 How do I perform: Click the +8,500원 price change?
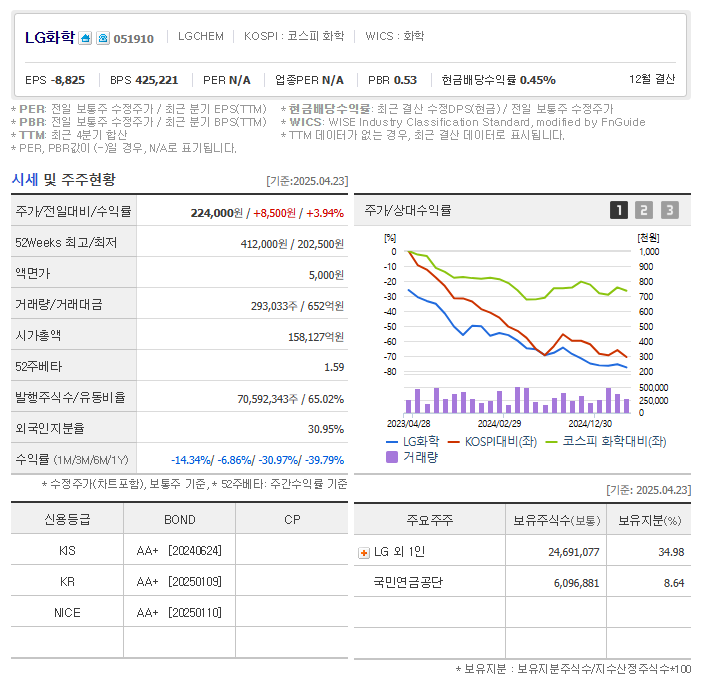pos(274,213)
